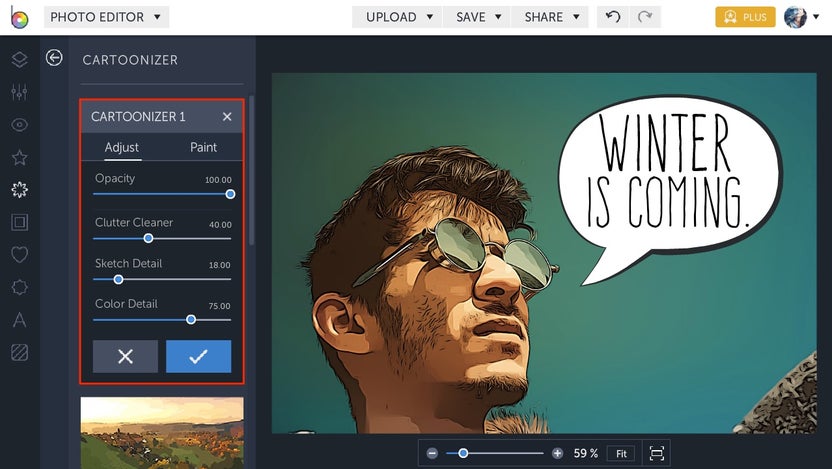Click the Opacity slider handle

coord(230,194)
